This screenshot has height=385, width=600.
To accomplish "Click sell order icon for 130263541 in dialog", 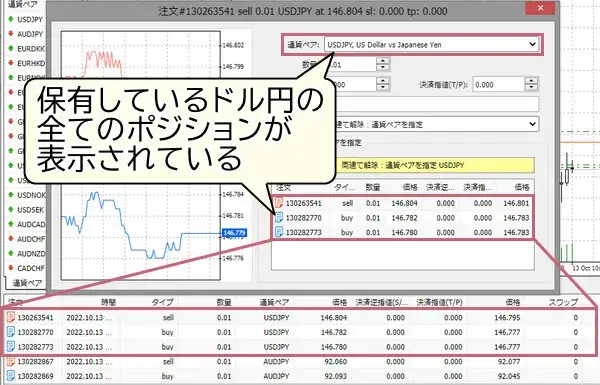I will pos(279,203).
